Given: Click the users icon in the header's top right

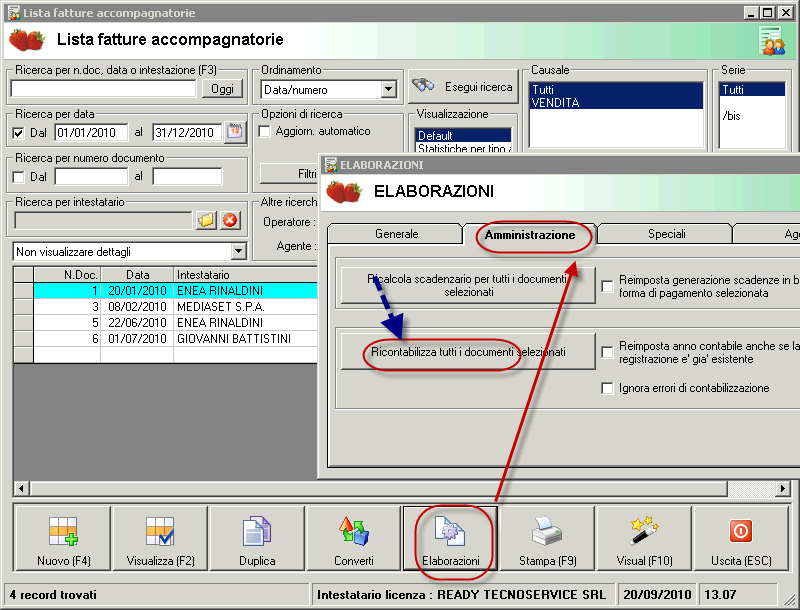Looking at the screenshot, I should [771, 41].
